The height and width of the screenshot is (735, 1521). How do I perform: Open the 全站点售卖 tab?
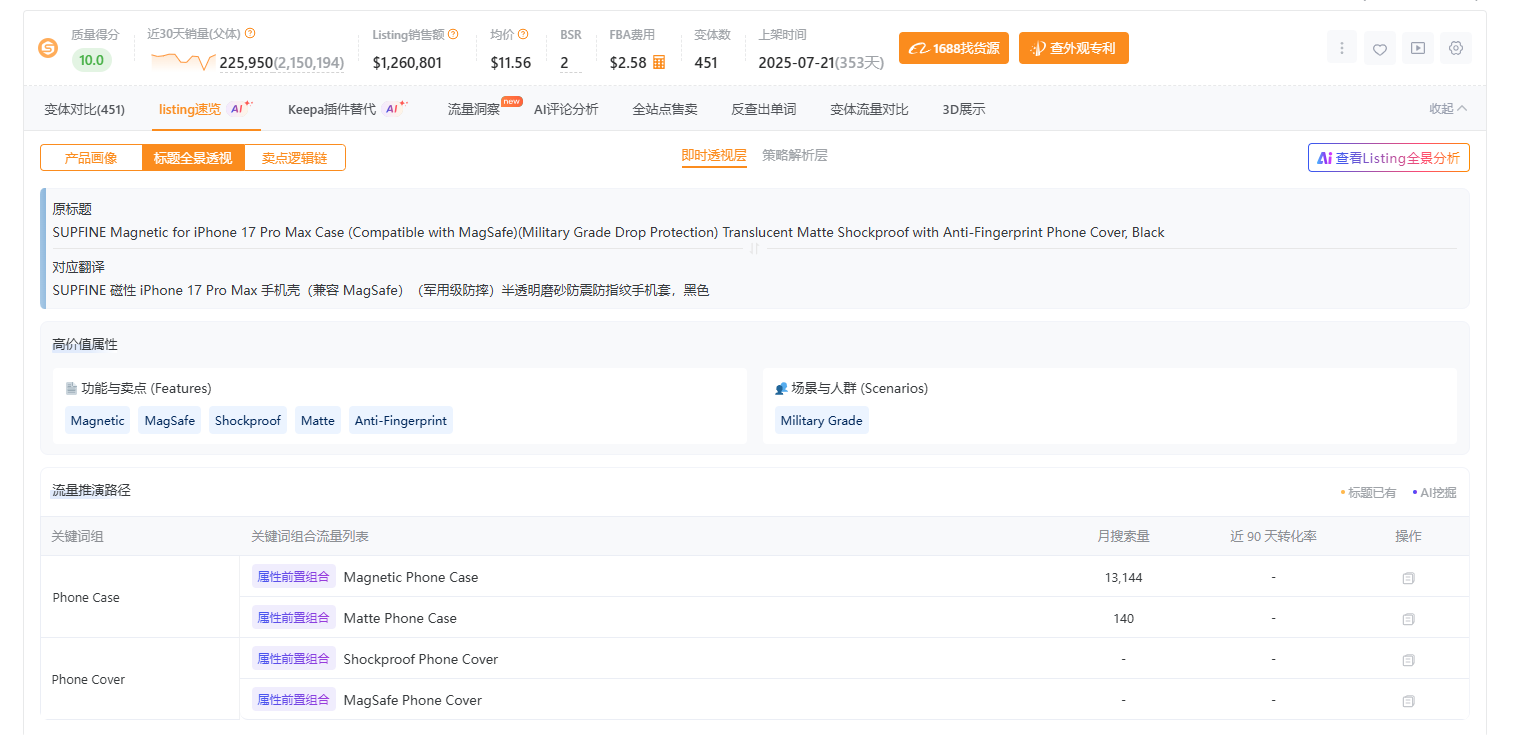pyautogui.click(x=665, y=109)
